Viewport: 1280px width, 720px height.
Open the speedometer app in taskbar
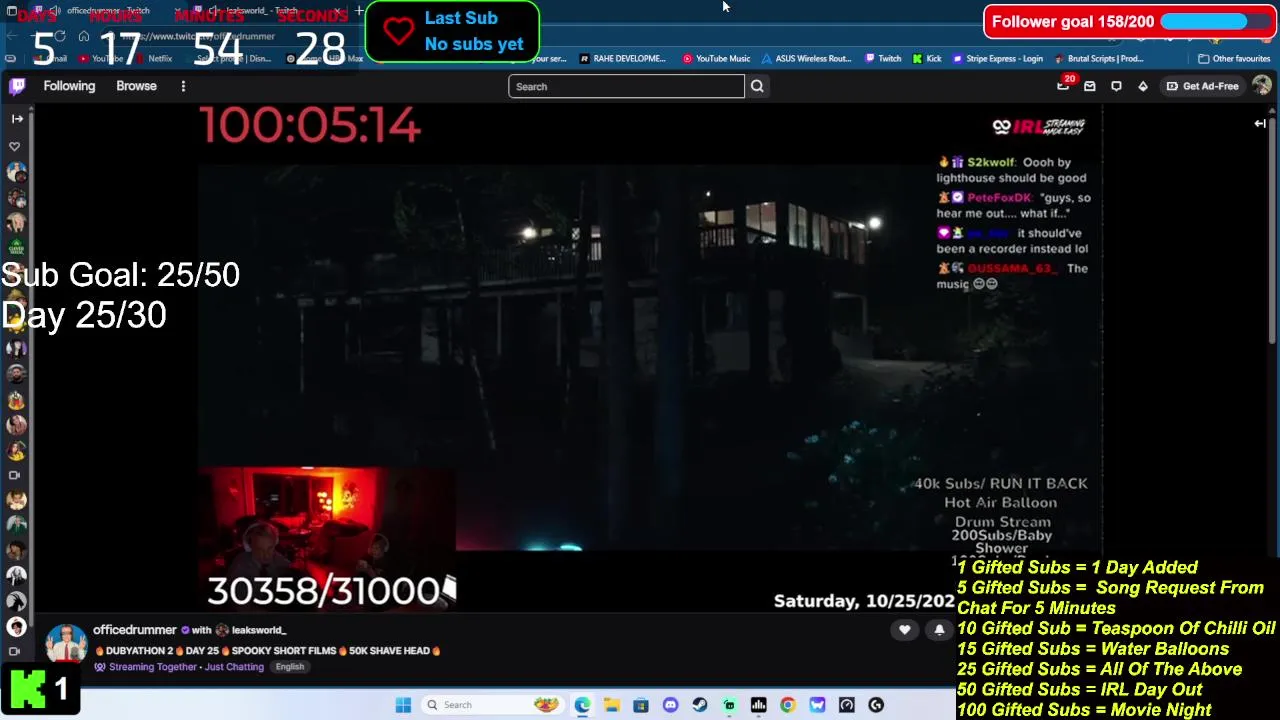point(847,705)
